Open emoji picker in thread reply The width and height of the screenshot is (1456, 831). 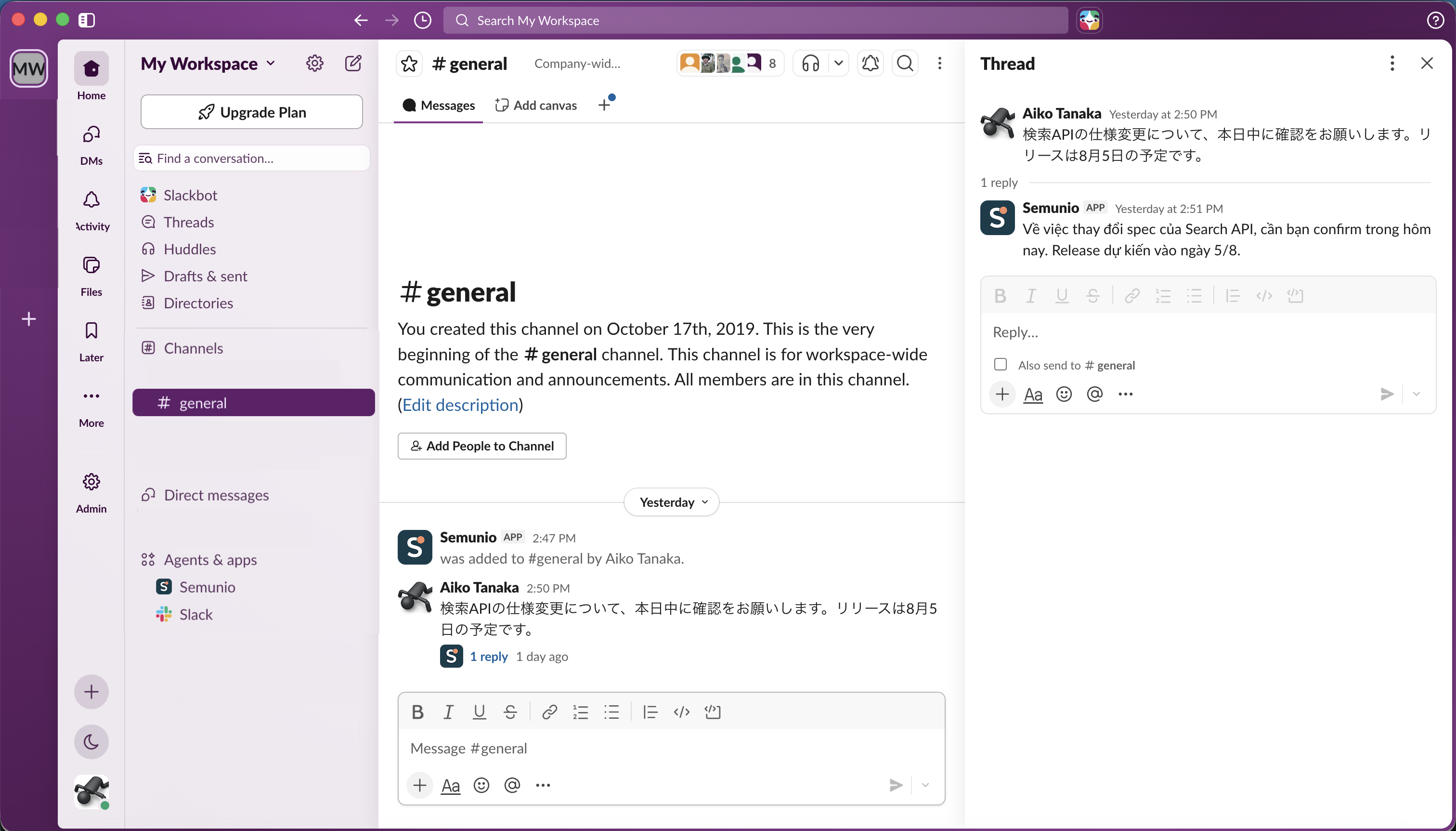[x=1064, y=394]
